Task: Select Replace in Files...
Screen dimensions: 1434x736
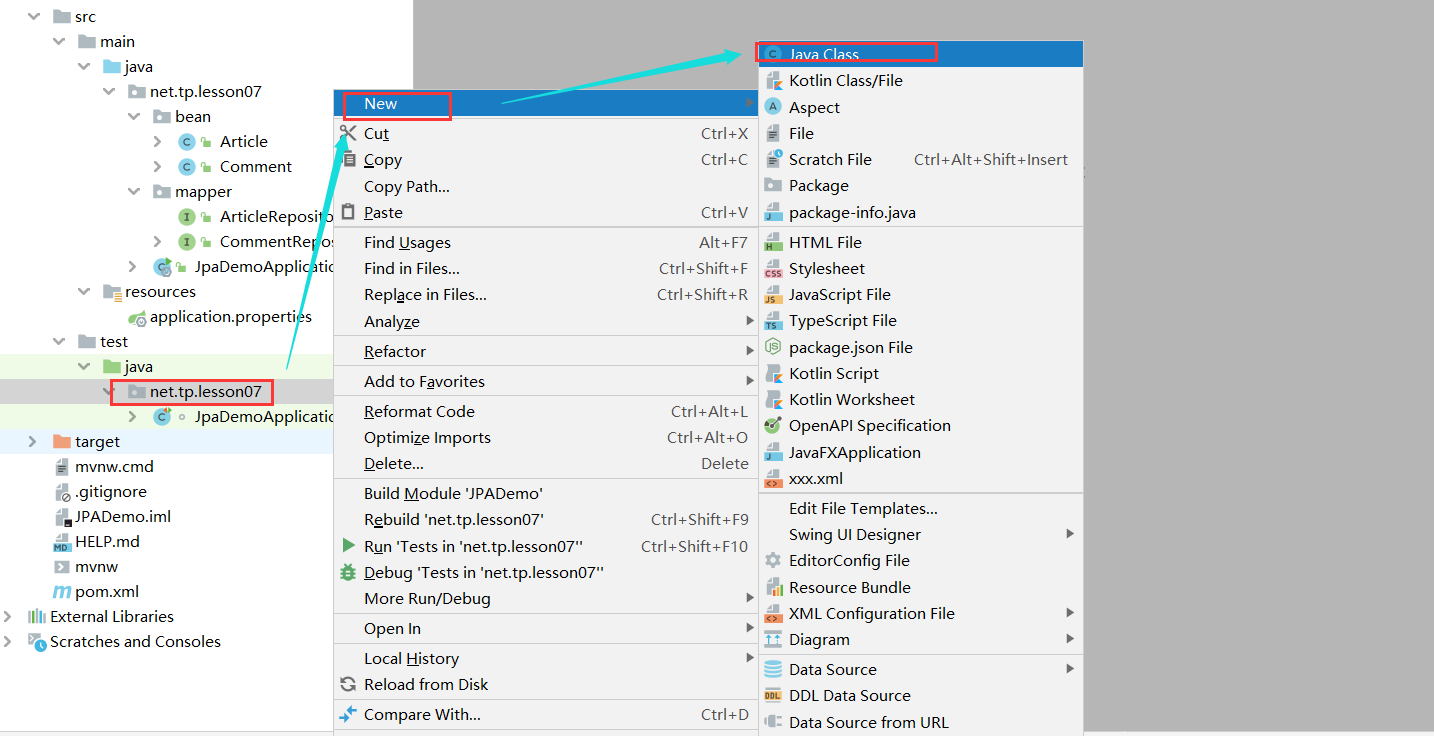Action: [545, 294]
